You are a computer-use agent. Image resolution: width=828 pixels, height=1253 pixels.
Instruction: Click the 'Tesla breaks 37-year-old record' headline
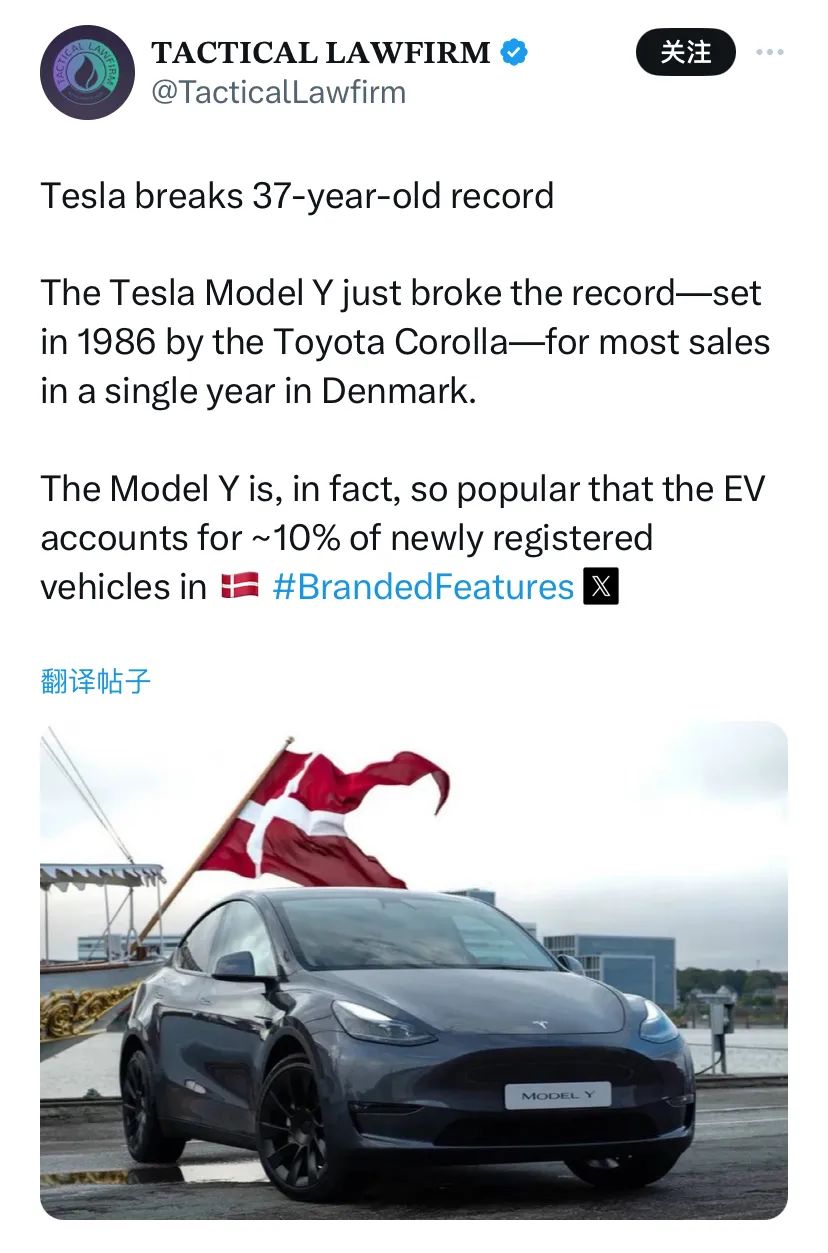point(297,195)
